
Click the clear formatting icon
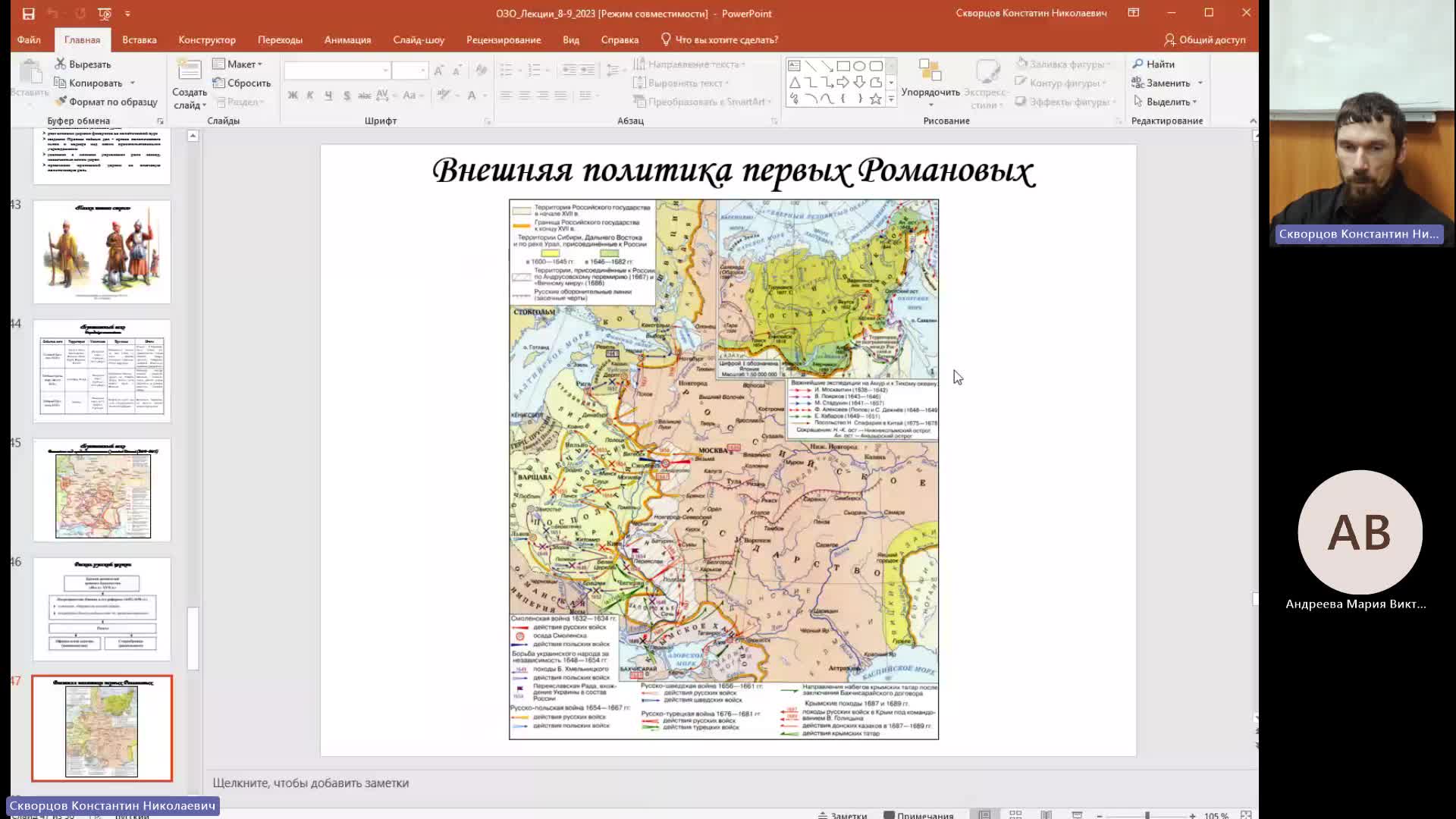481,71
